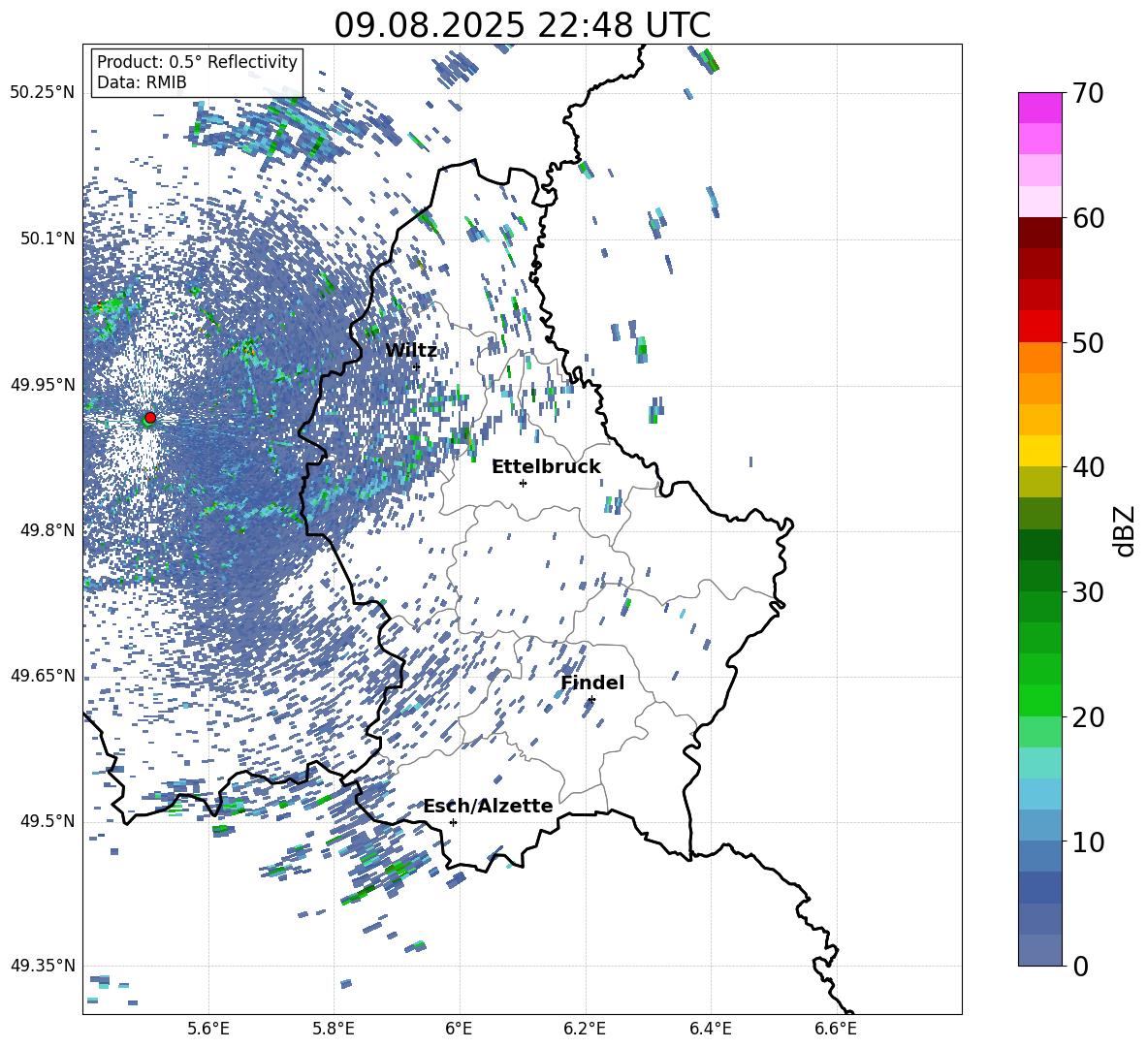This screenshot has width=1148, height=1048.
Task: Click the 50.25°N latitude label
Action: [x=43, y=93]
